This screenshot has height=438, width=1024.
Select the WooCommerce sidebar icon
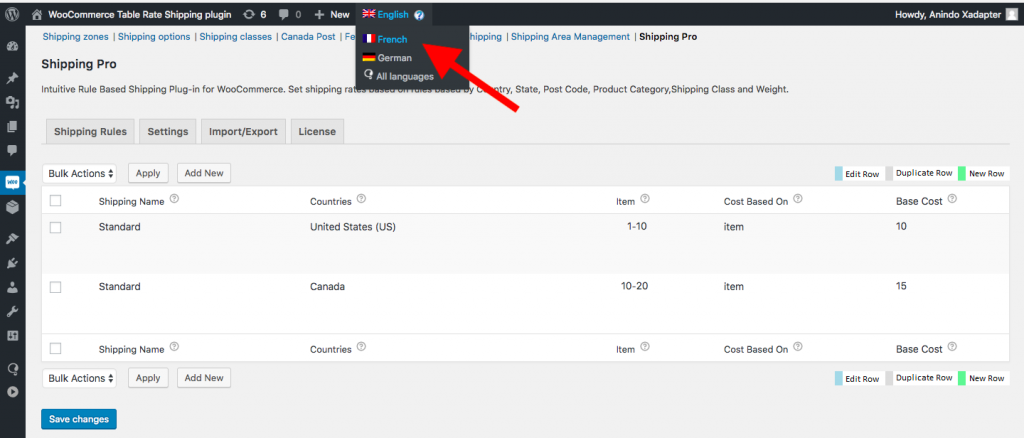12,183
